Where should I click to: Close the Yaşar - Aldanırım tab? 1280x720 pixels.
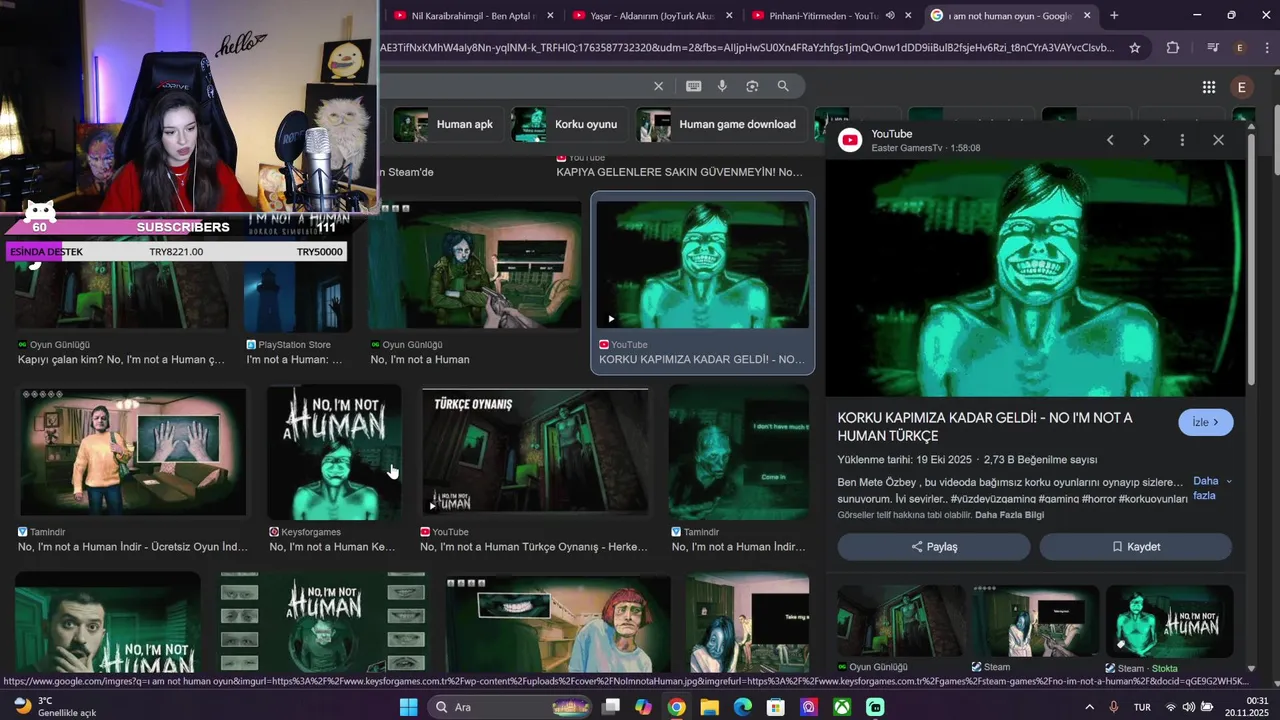coord(729,15)
